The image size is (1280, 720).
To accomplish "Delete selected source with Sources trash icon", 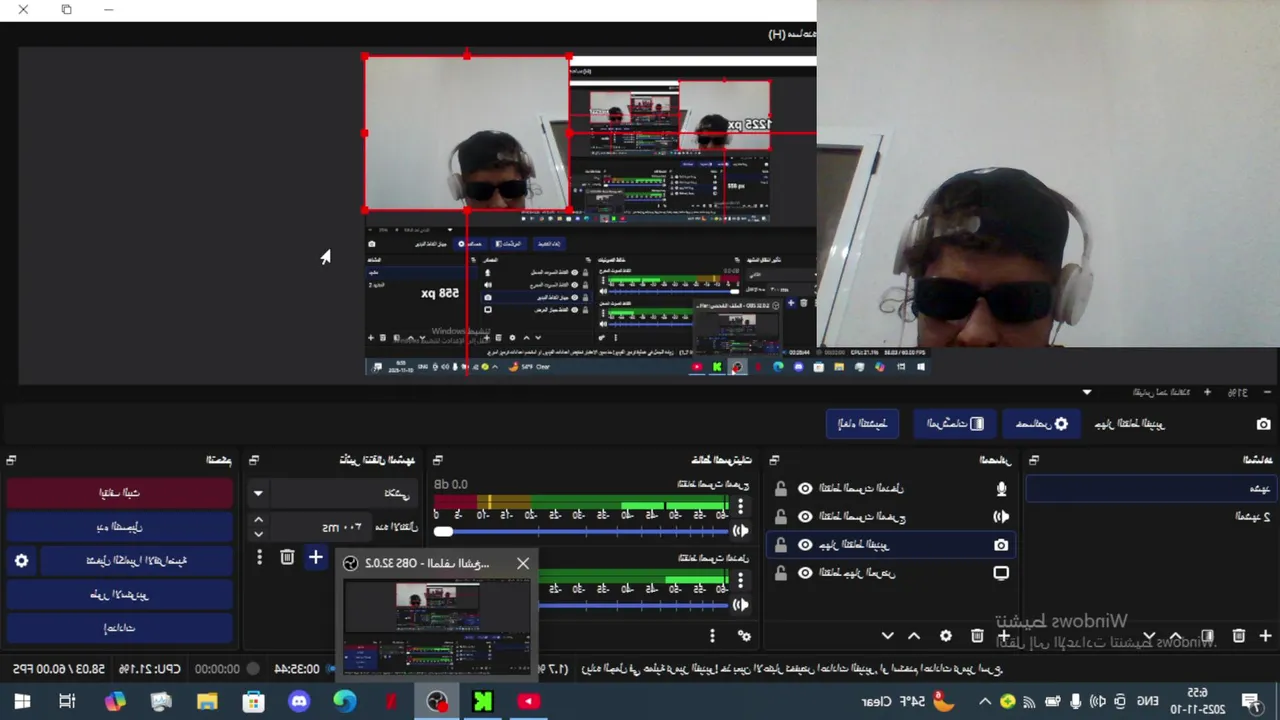I will pyautogui.click(x=977, y=635).
